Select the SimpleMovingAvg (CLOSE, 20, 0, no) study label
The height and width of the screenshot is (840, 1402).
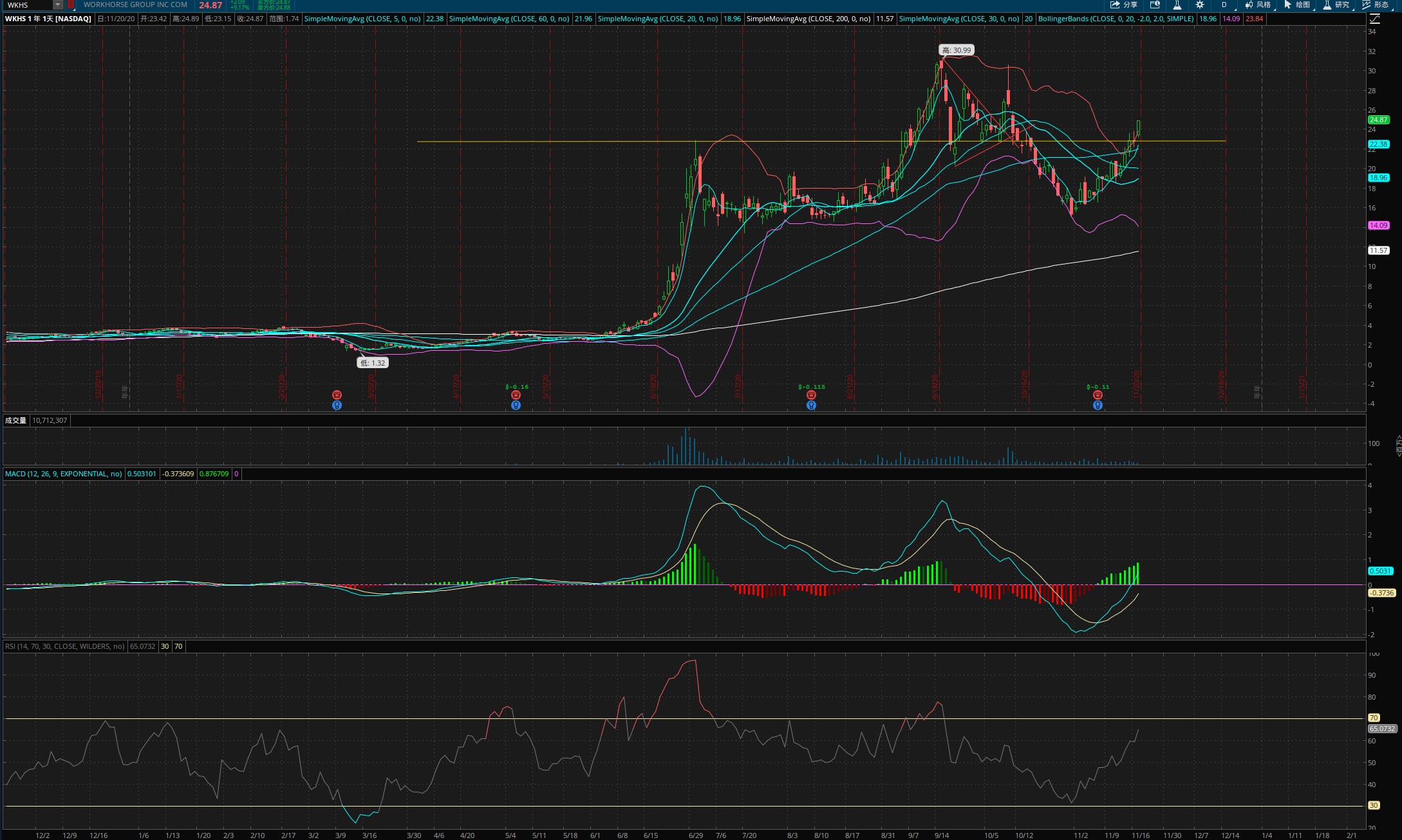658,19
